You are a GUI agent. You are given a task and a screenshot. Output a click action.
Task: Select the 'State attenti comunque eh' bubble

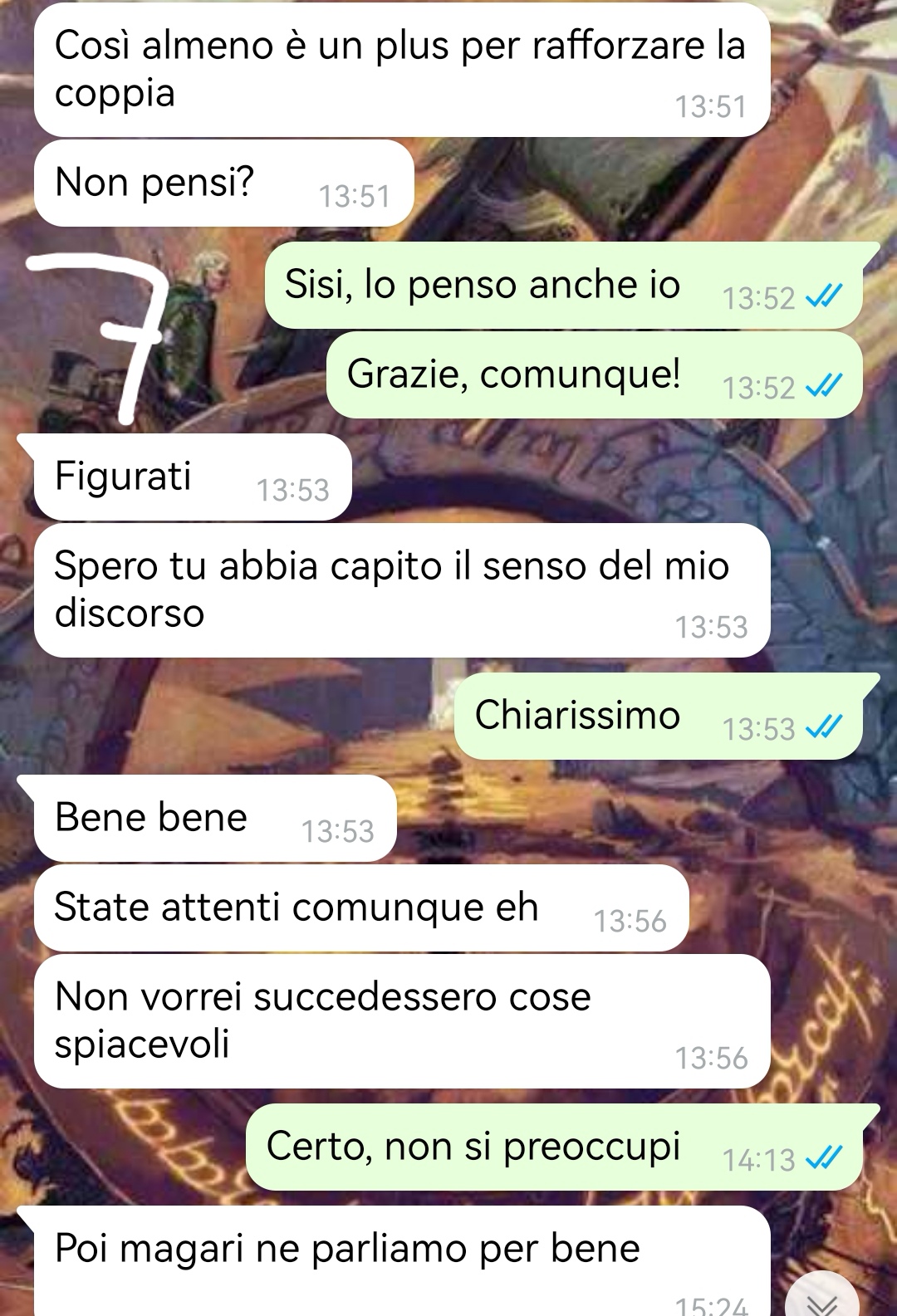[361, 908]
